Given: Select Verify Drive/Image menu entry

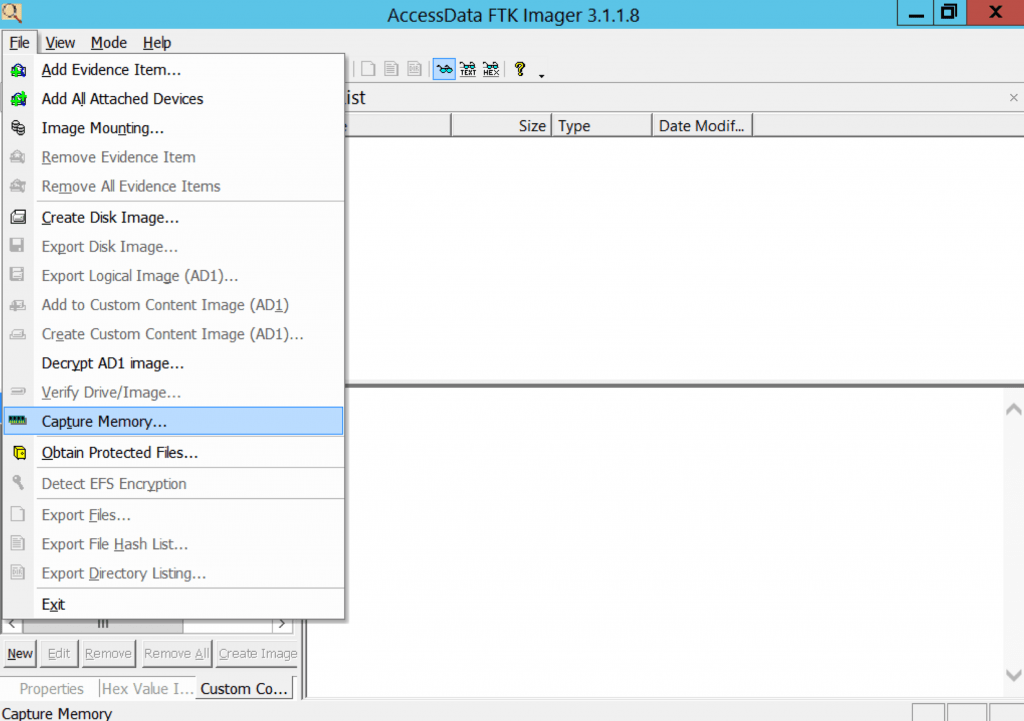Looking at the screenshot, I should [173, 393].
